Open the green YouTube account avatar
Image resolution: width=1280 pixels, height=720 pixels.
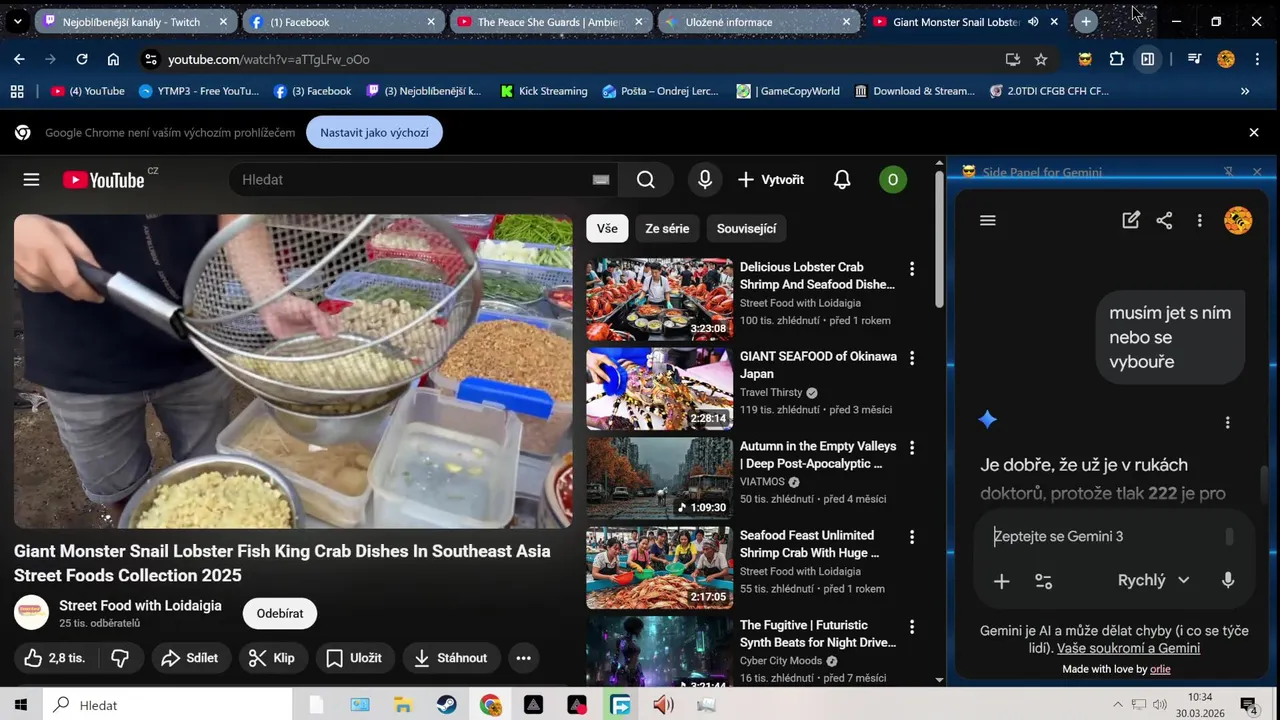892,180
